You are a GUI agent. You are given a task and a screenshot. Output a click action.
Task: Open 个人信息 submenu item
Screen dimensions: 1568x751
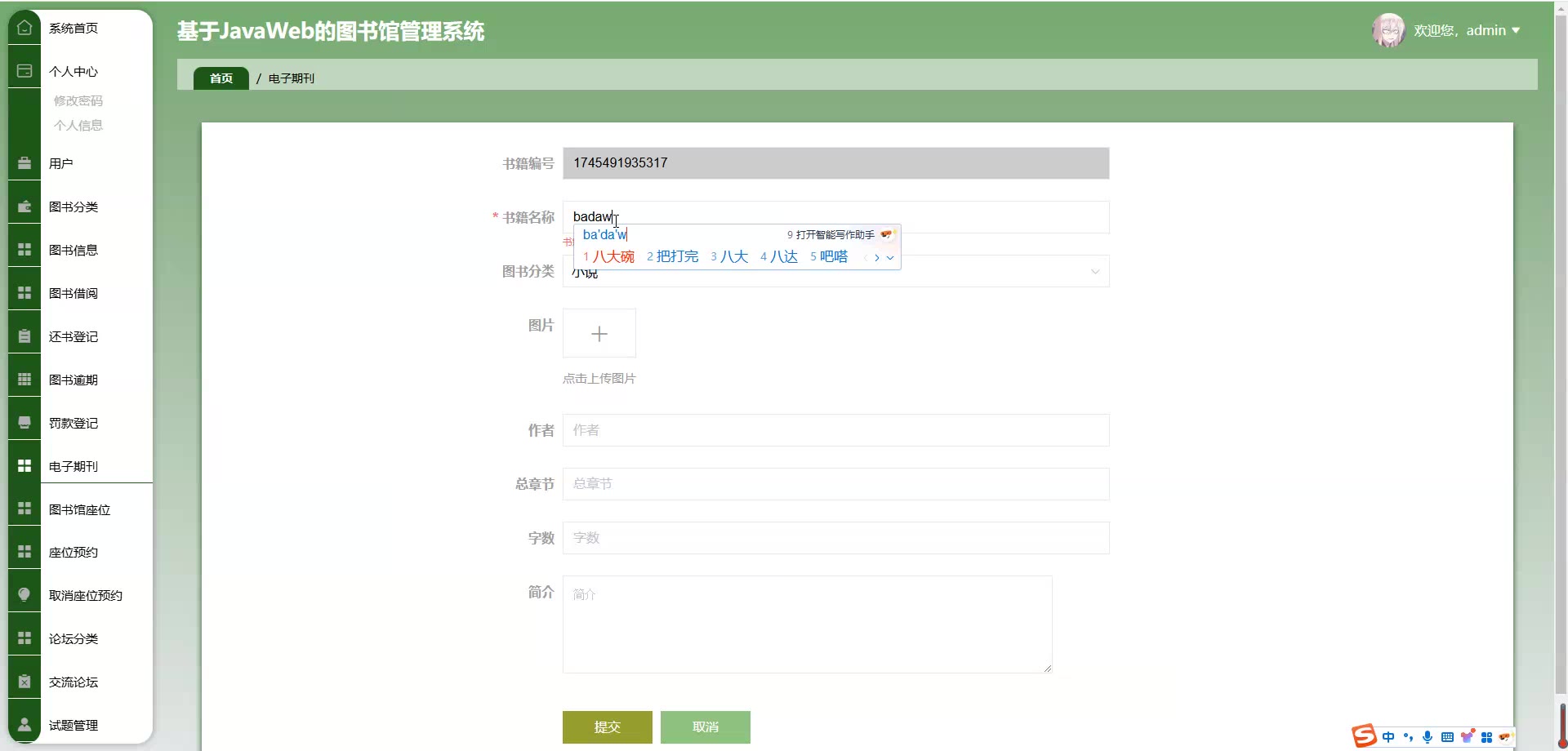coord(78,125)
